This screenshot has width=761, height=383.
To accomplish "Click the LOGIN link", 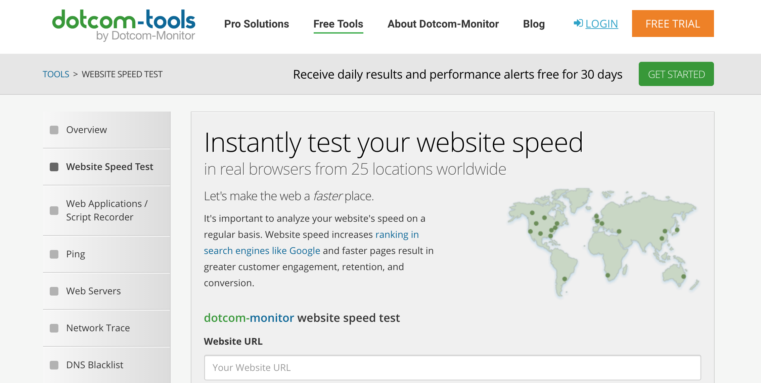I will point(601,24).
